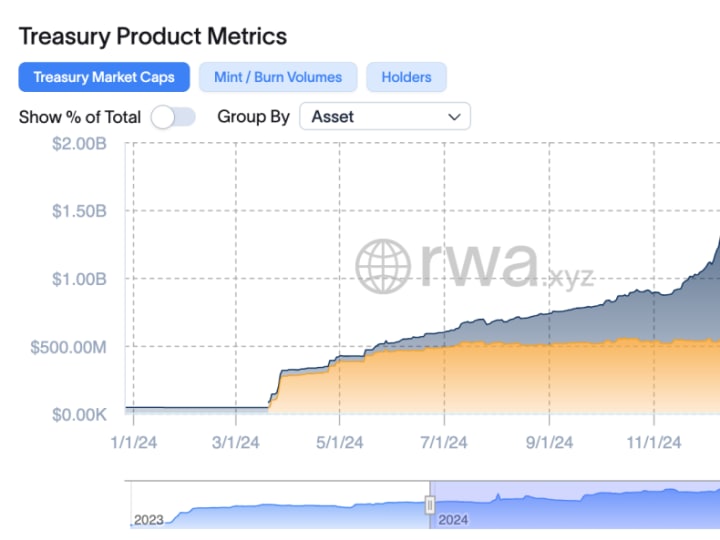Screen dimensions: 720x540
Task: Click the Treasury Product Metrics heading
Action: (153, 36)
